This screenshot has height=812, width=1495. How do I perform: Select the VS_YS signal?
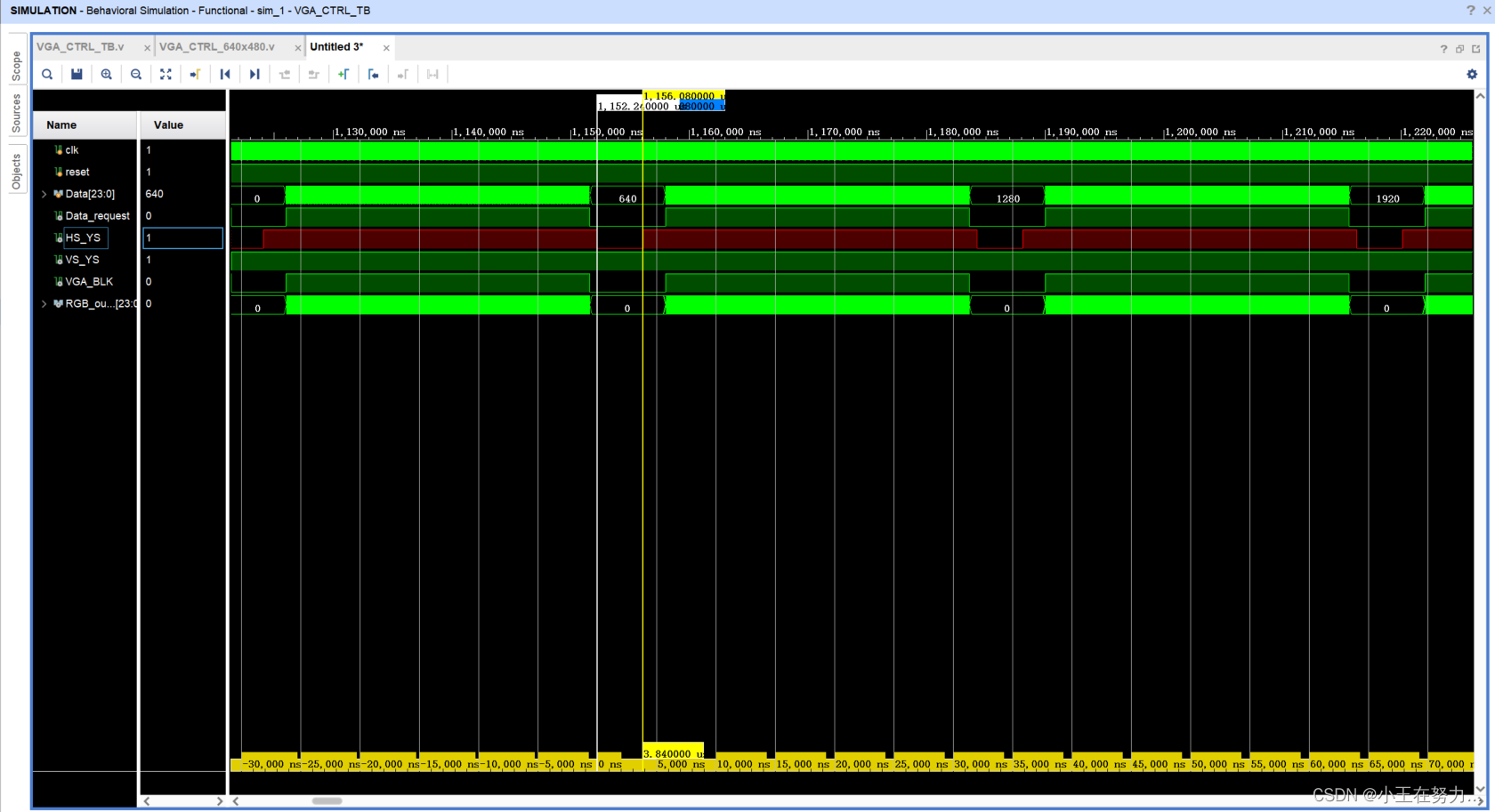pos(82,260)
